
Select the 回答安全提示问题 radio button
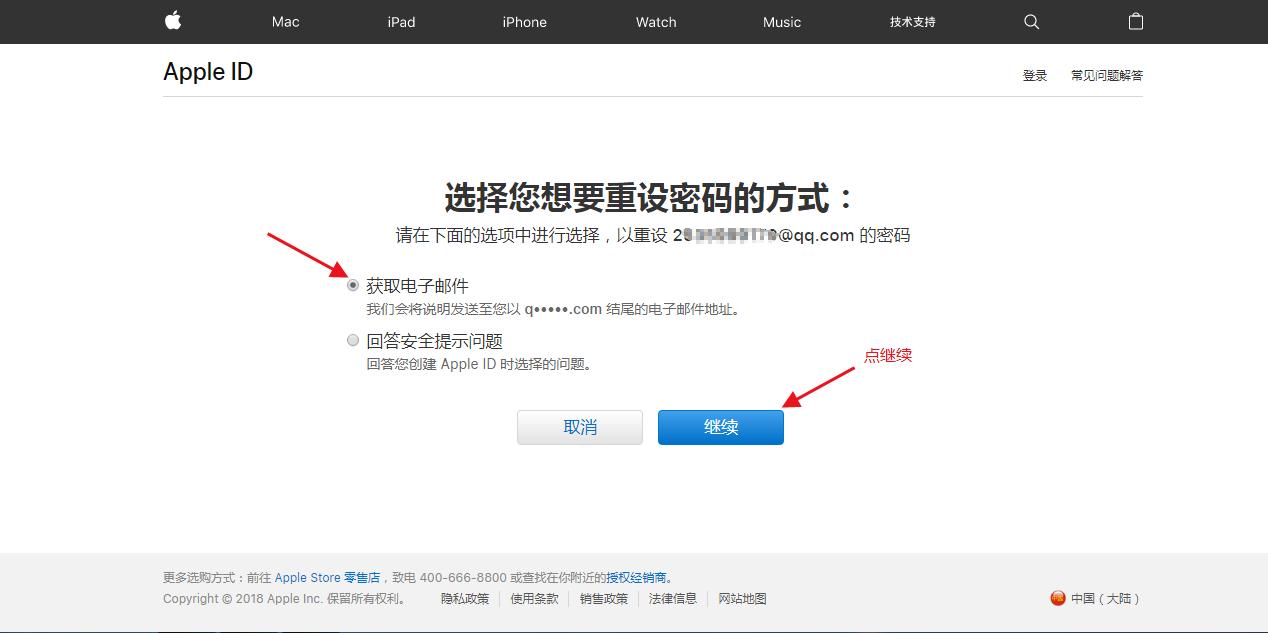(352, 340)
